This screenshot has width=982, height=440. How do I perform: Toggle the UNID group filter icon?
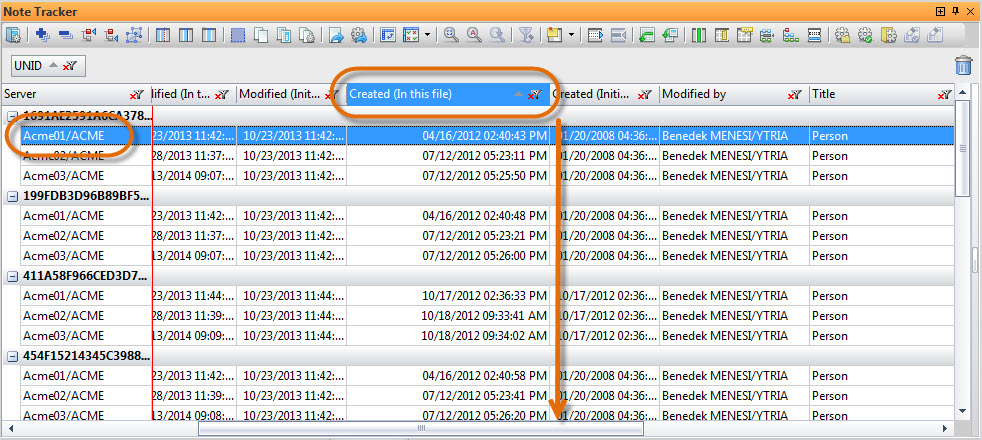(x=68, y=66)
